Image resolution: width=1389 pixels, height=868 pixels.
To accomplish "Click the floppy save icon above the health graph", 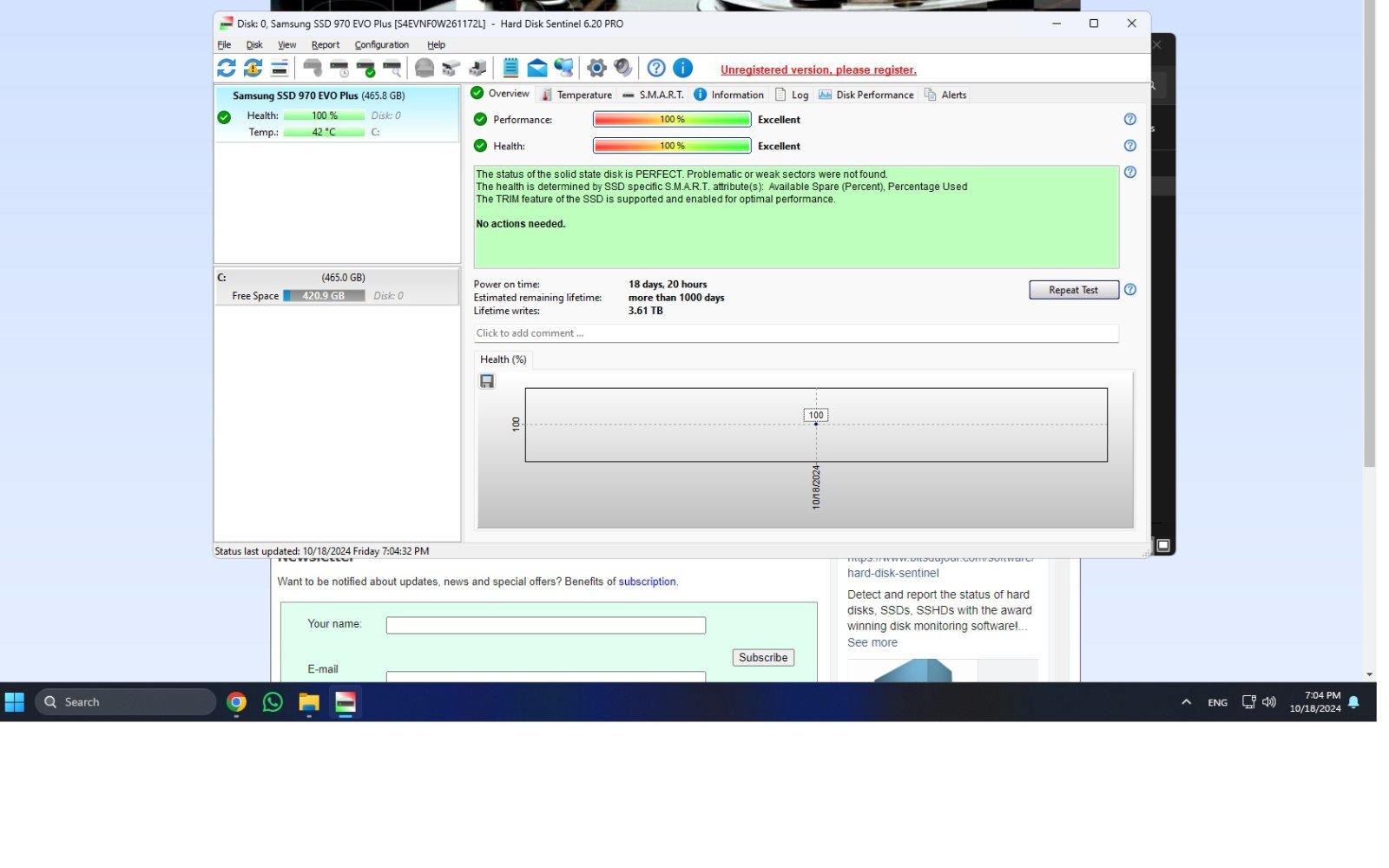I will coord(487,382).
